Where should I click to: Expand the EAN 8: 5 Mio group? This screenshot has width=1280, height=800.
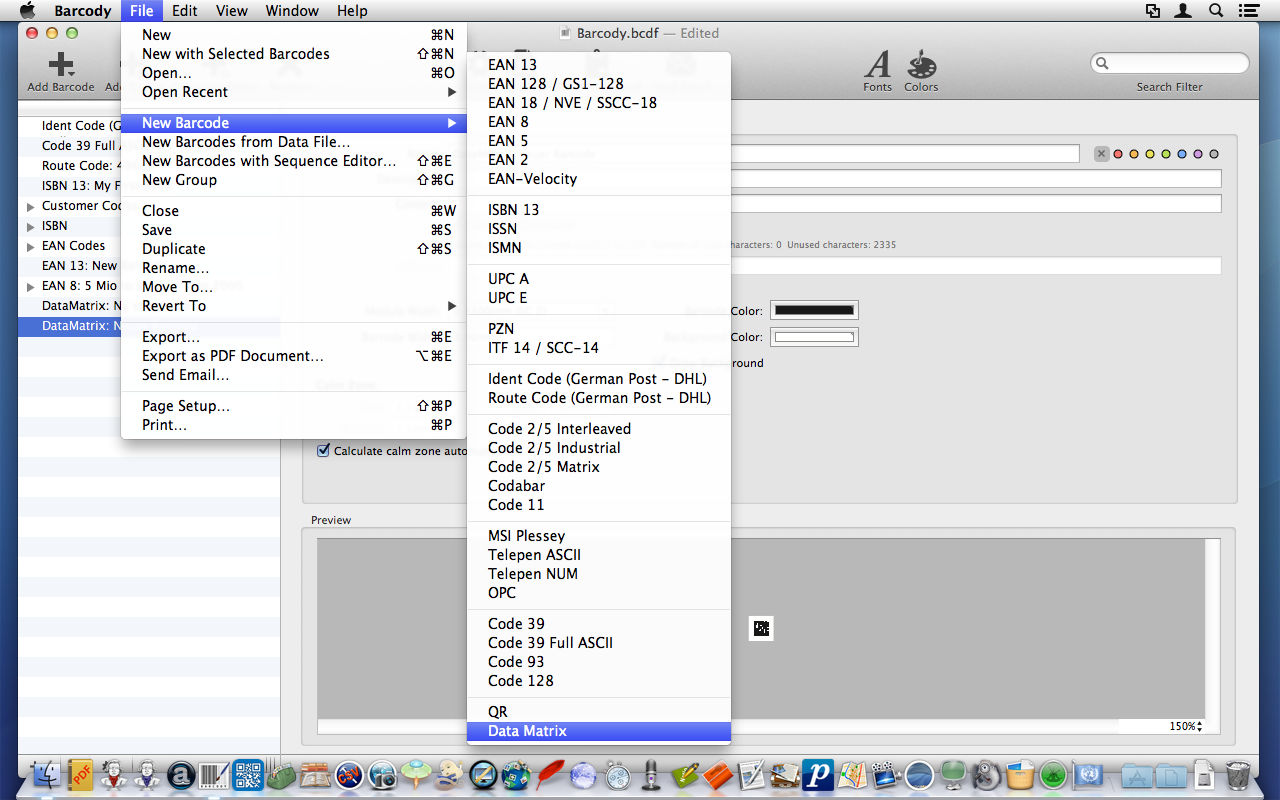click(31, 286)
